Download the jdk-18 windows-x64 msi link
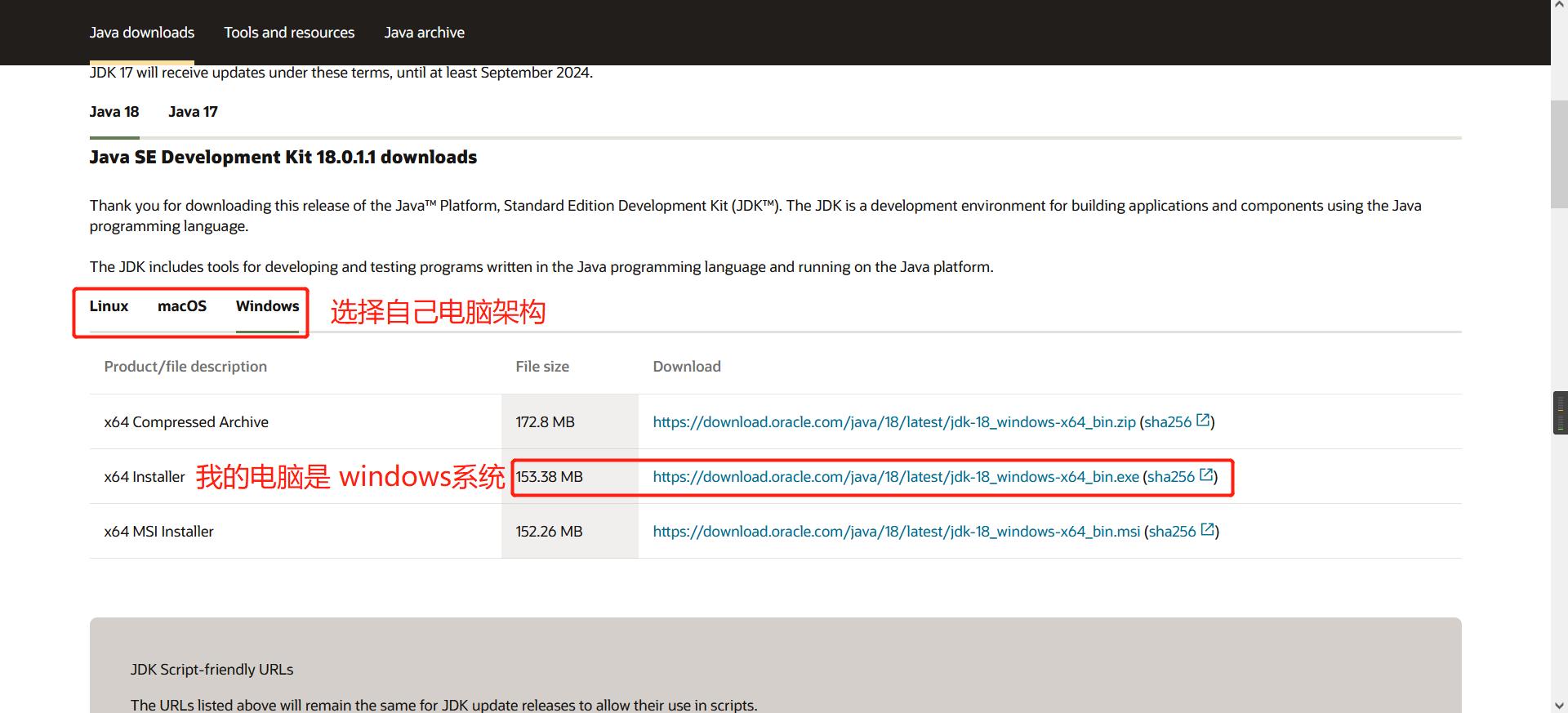Viewport: 1568px width, 713px height. click(897, 532)
